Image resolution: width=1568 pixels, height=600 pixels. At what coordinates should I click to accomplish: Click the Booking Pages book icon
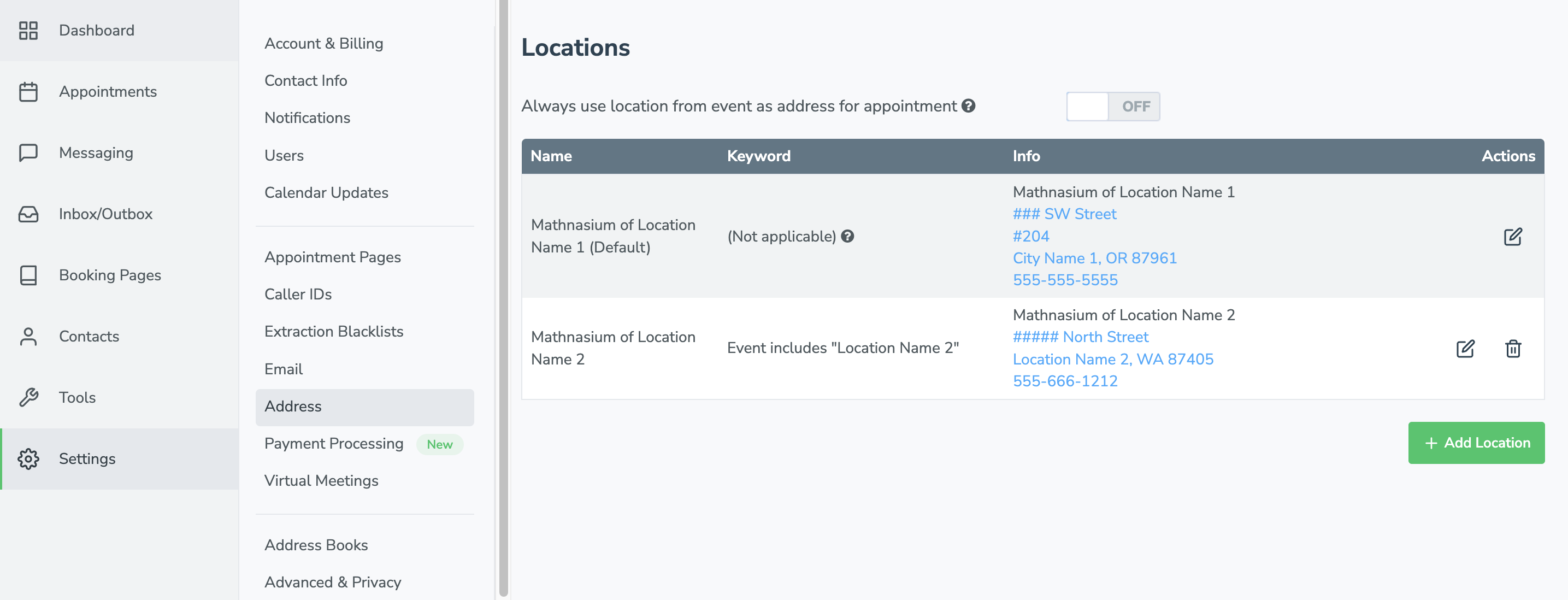coord(28,275)
